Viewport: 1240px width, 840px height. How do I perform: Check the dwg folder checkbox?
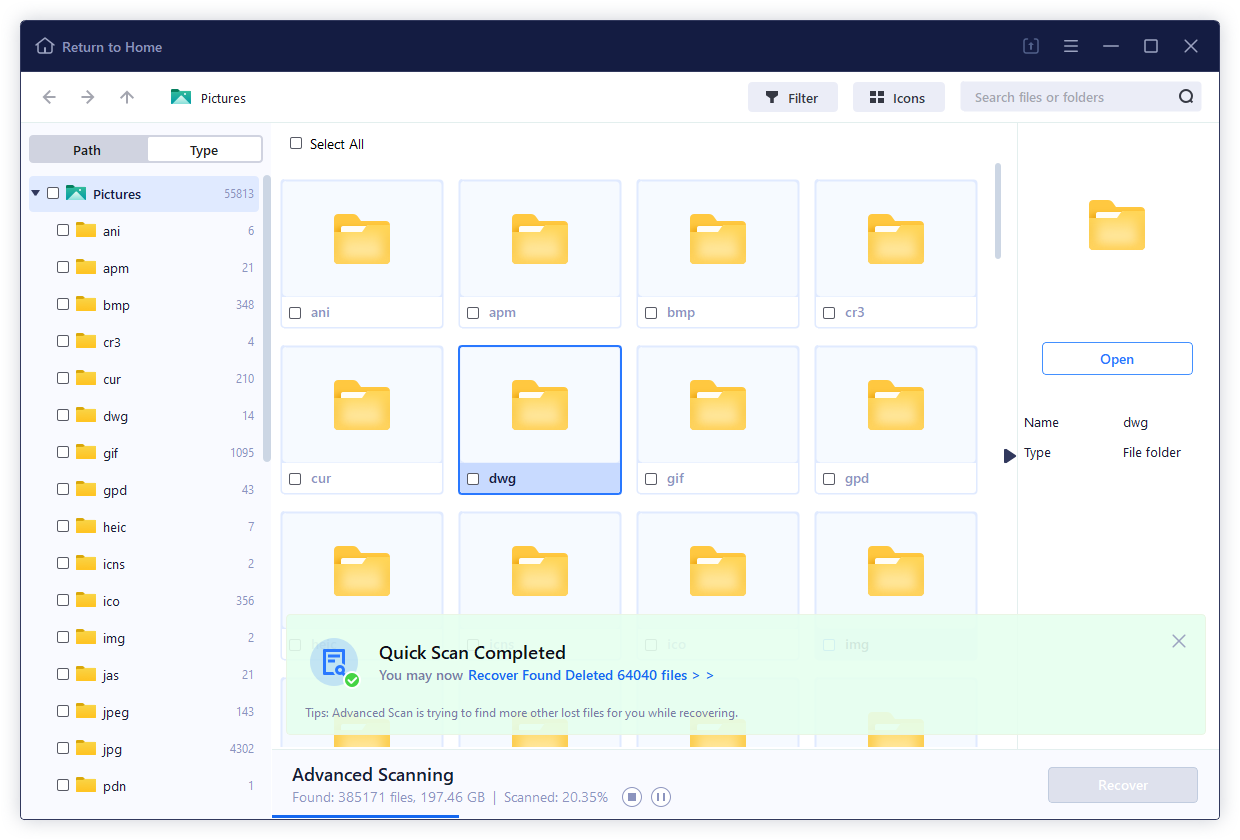click(473, 478)
